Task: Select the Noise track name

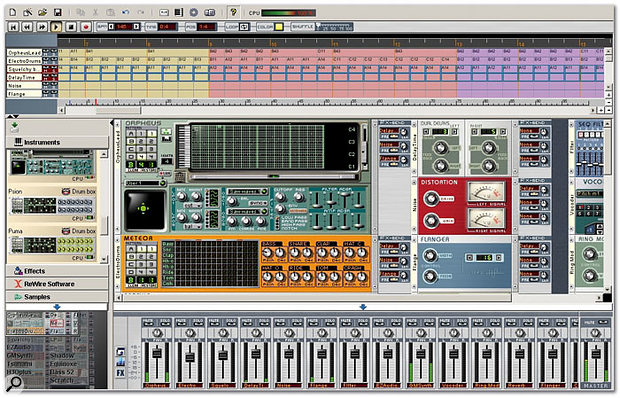Action: 24,86
